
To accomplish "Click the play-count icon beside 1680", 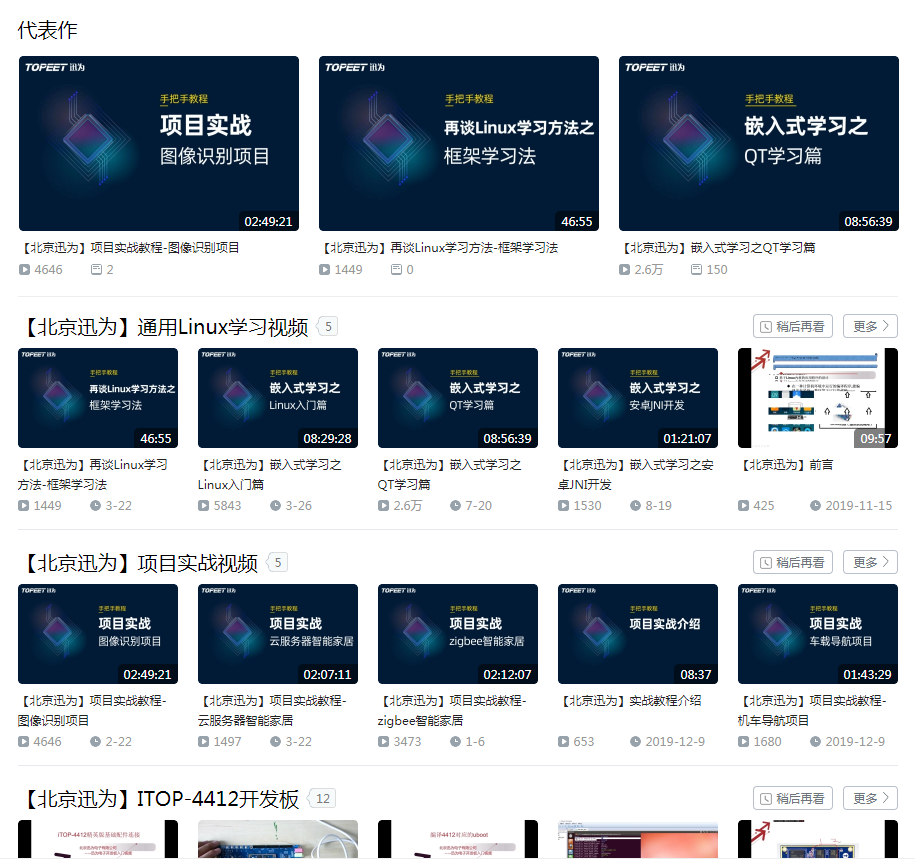I will (743, 741).
